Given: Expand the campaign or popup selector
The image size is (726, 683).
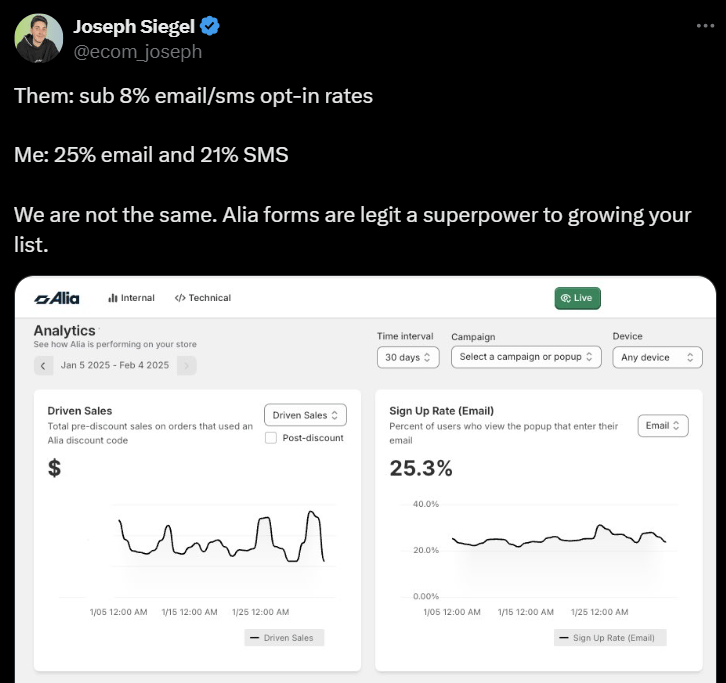Looking at the screenshot, I should coord(526,357).
